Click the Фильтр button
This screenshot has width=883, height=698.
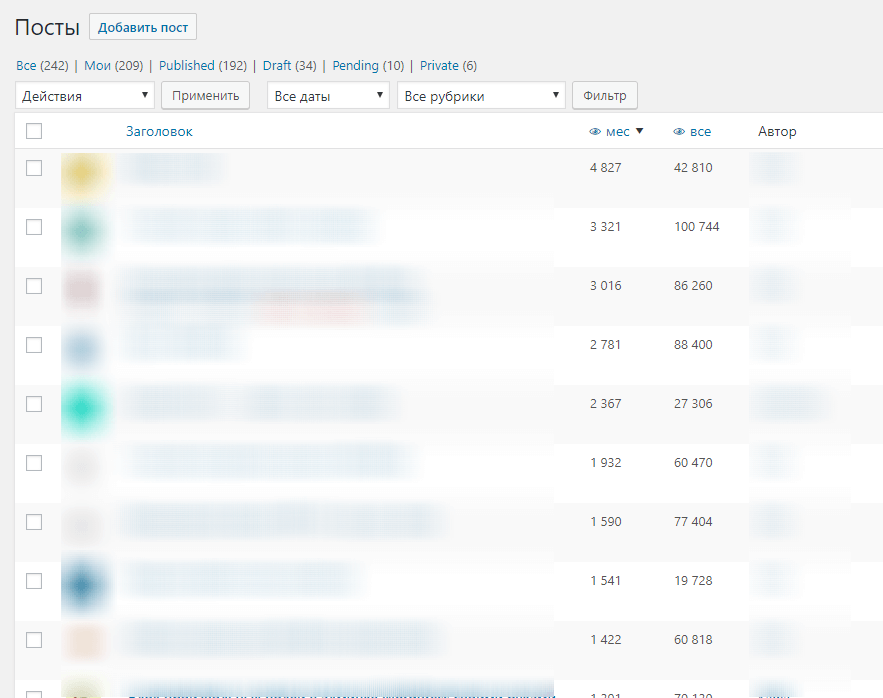tap(604, 96)
